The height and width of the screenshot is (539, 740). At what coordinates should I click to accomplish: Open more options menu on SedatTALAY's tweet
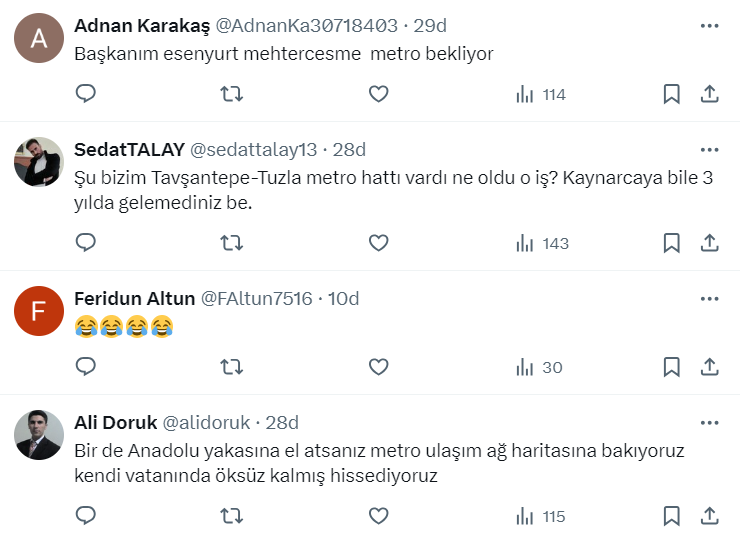click(x=709, y=150)
